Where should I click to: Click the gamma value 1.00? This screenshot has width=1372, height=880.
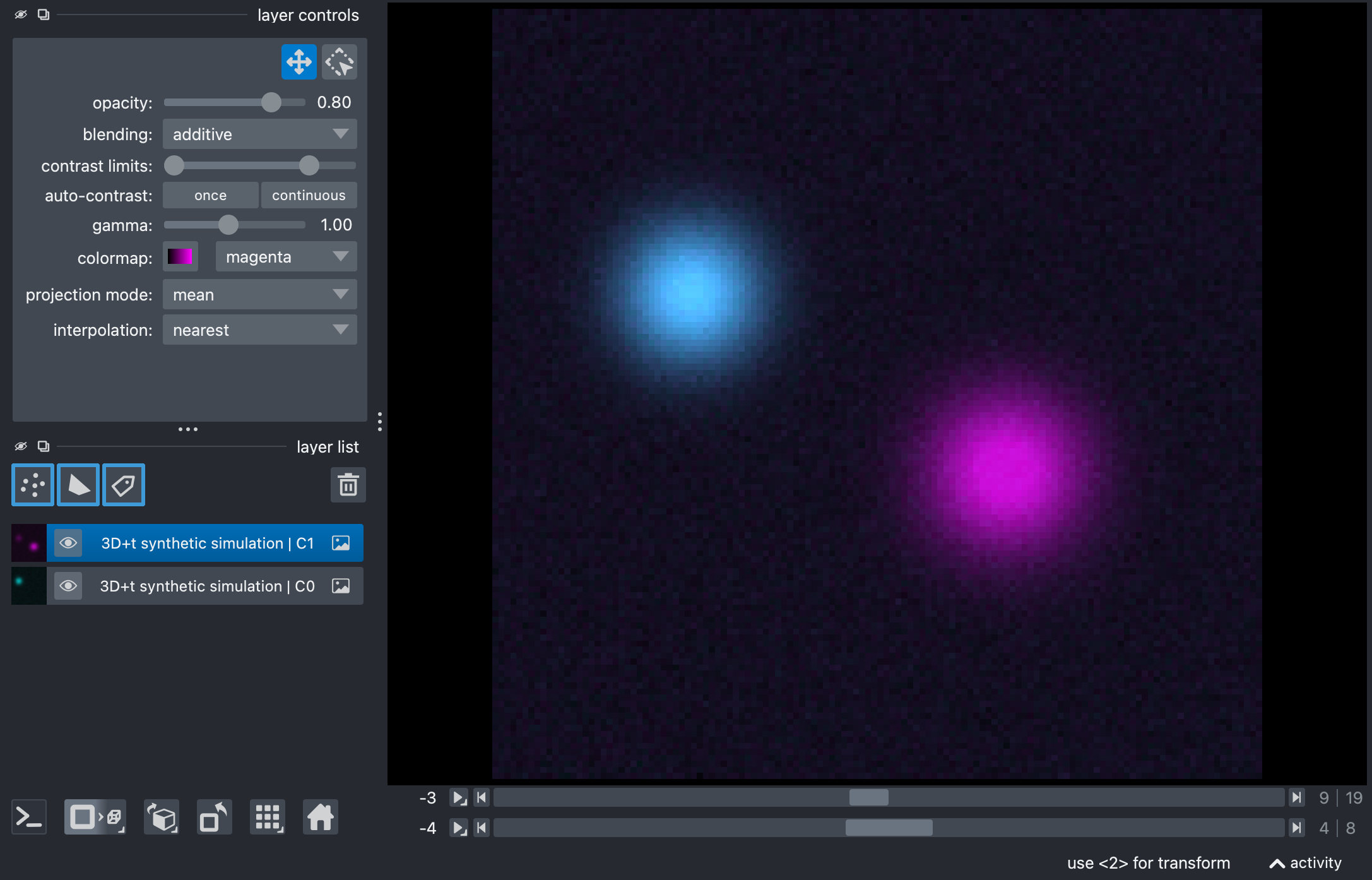pyautogui.click(x=336, y=225)
